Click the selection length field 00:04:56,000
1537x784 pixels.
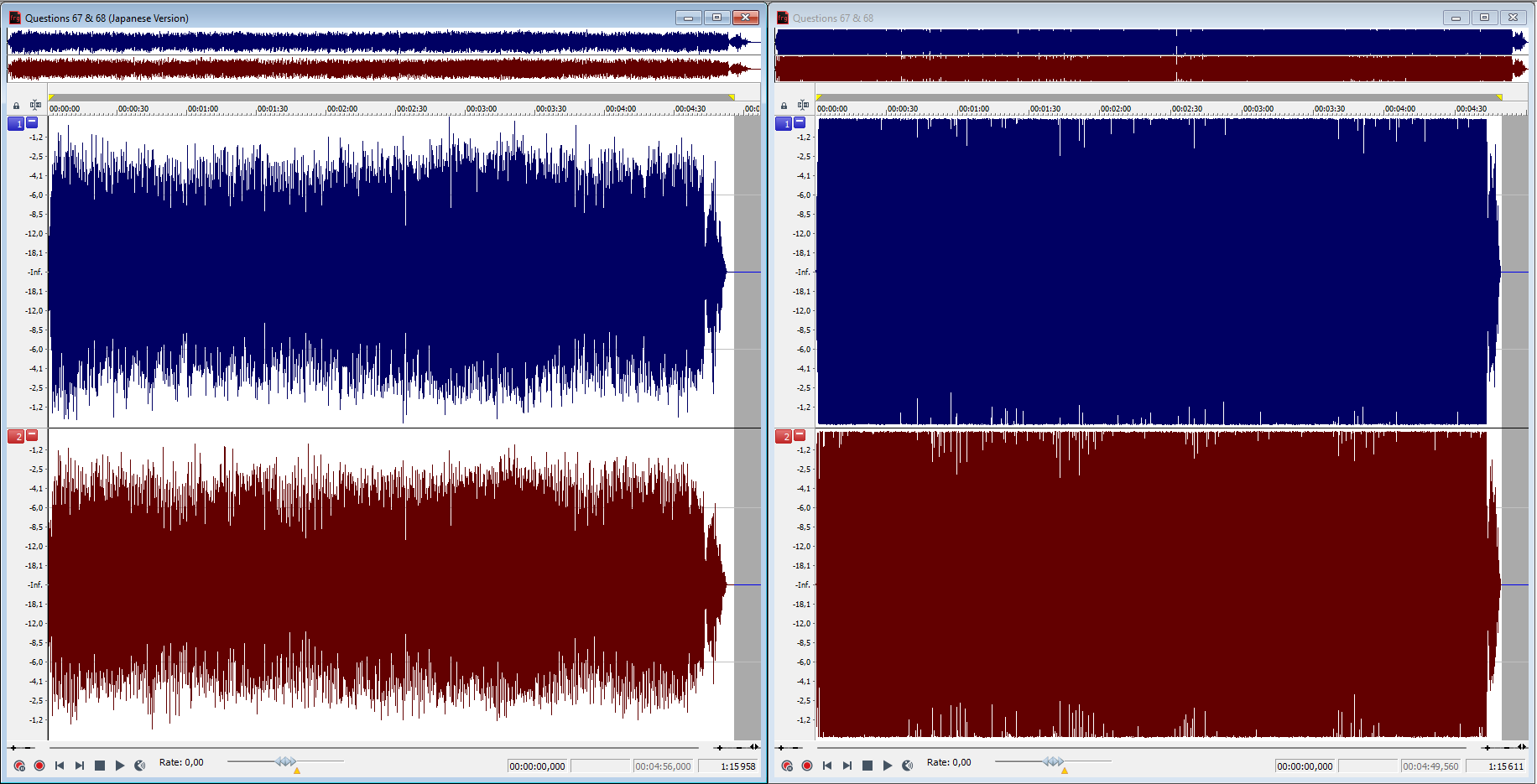click(x=663, y=766)
